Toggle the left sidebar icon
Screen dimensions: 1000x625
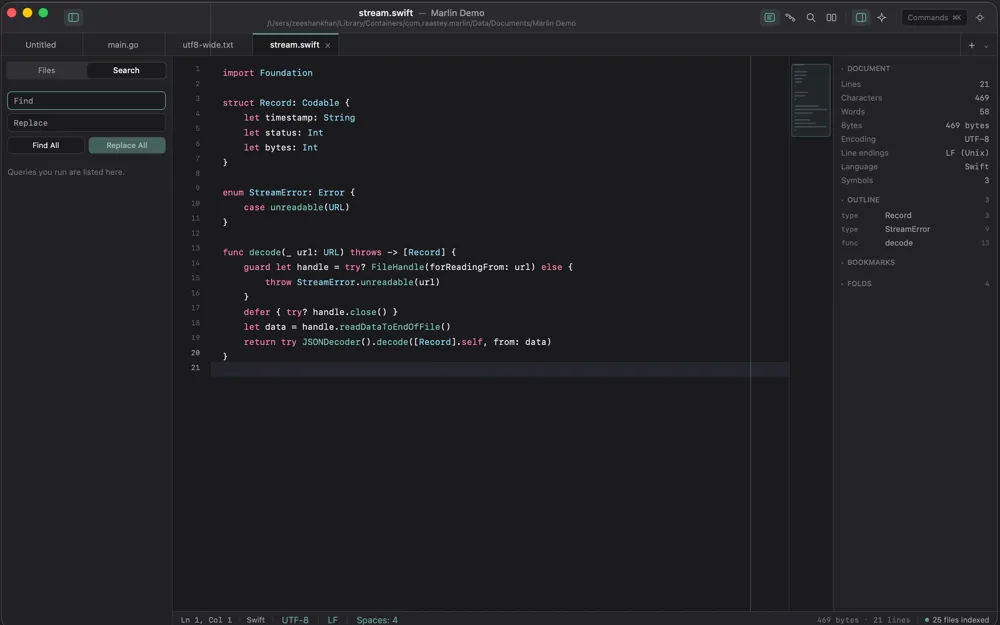click(x=73, y=17)
